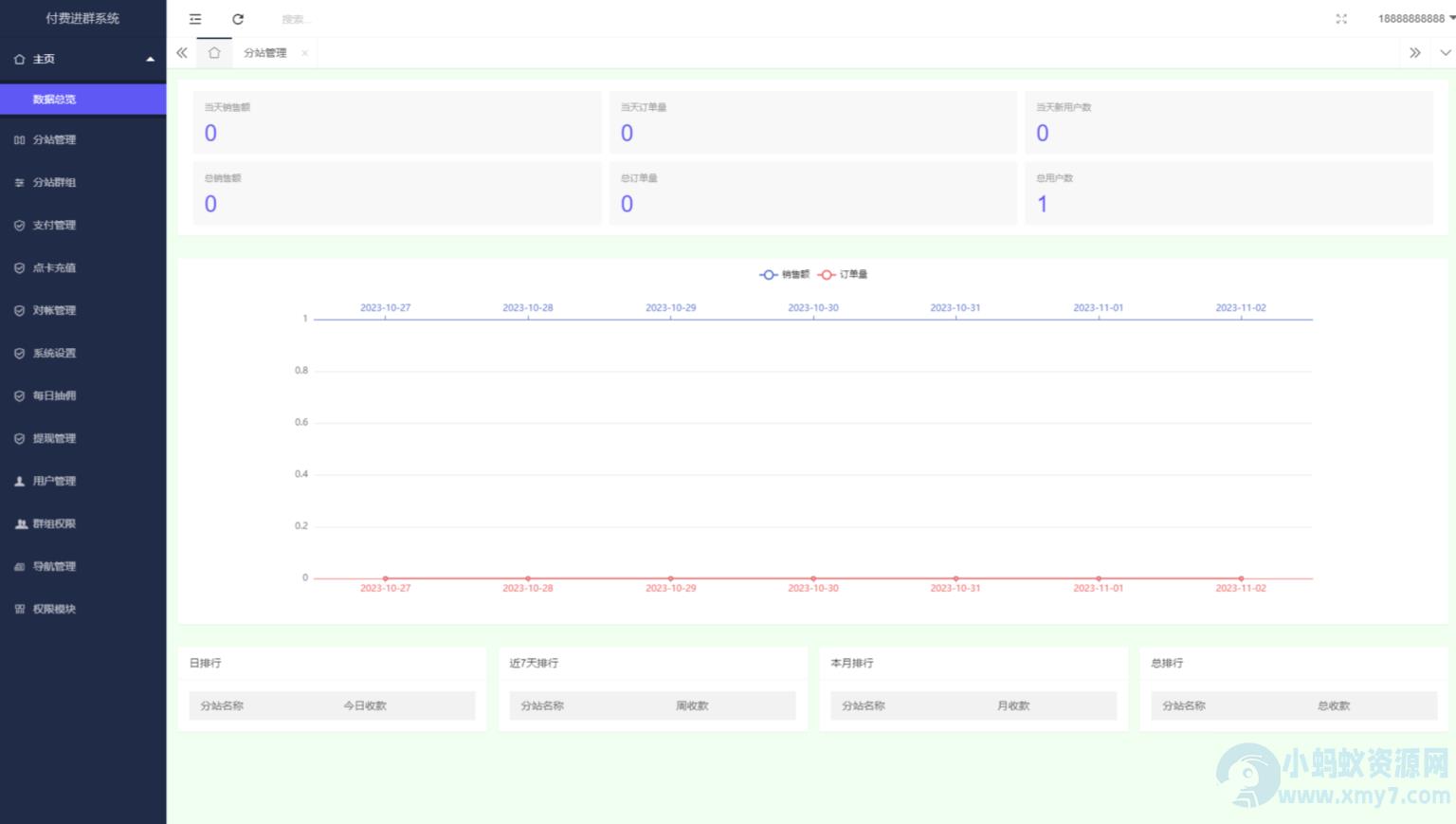The height and width of the screenshot is (824, 1456).
Task: Open the tab options dropdown chevron
Action: [1445, 53]
